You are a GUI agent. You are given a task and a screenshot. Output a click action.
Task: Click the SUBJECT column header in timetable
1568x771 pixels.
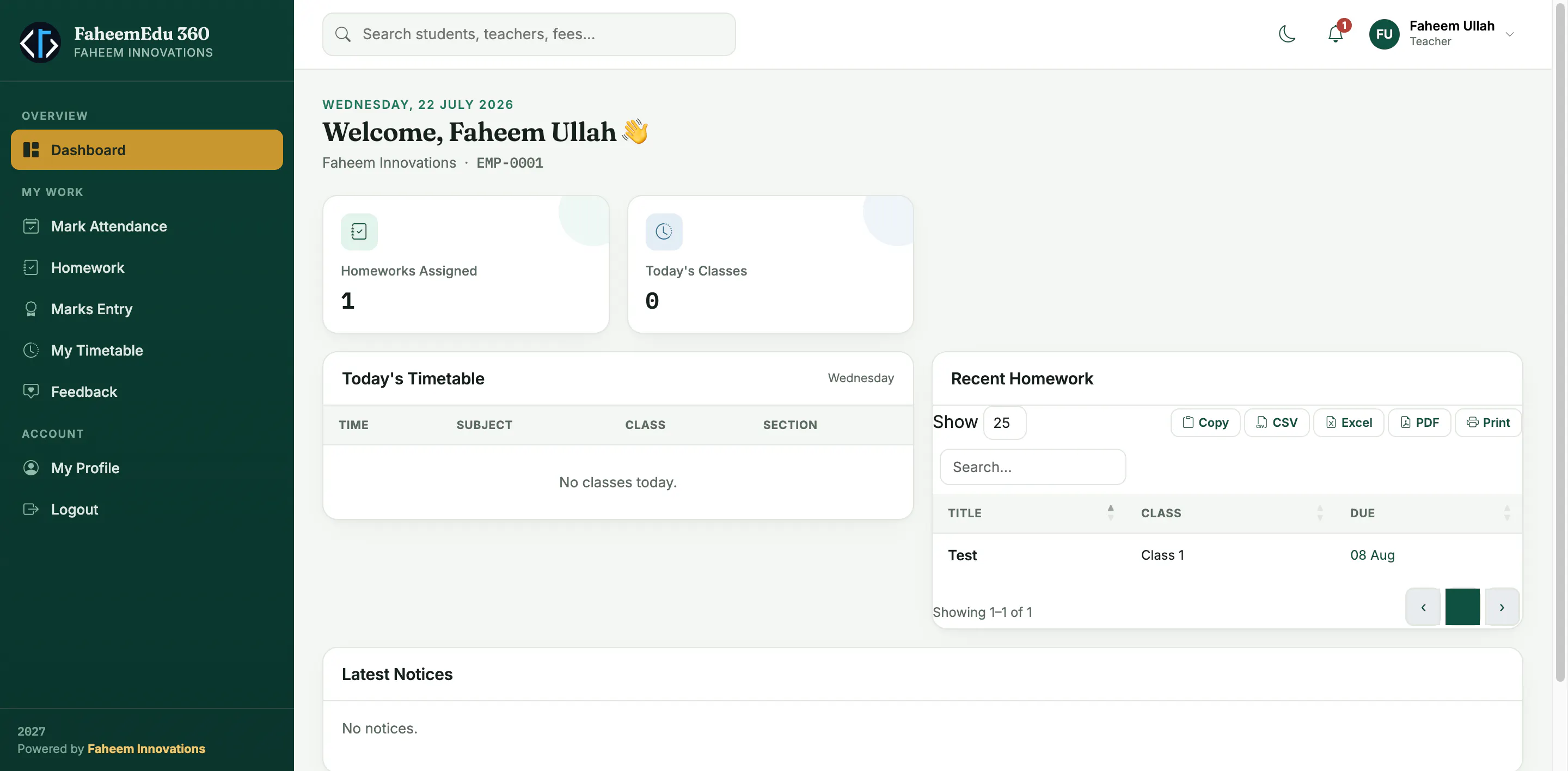click(485, 425)
